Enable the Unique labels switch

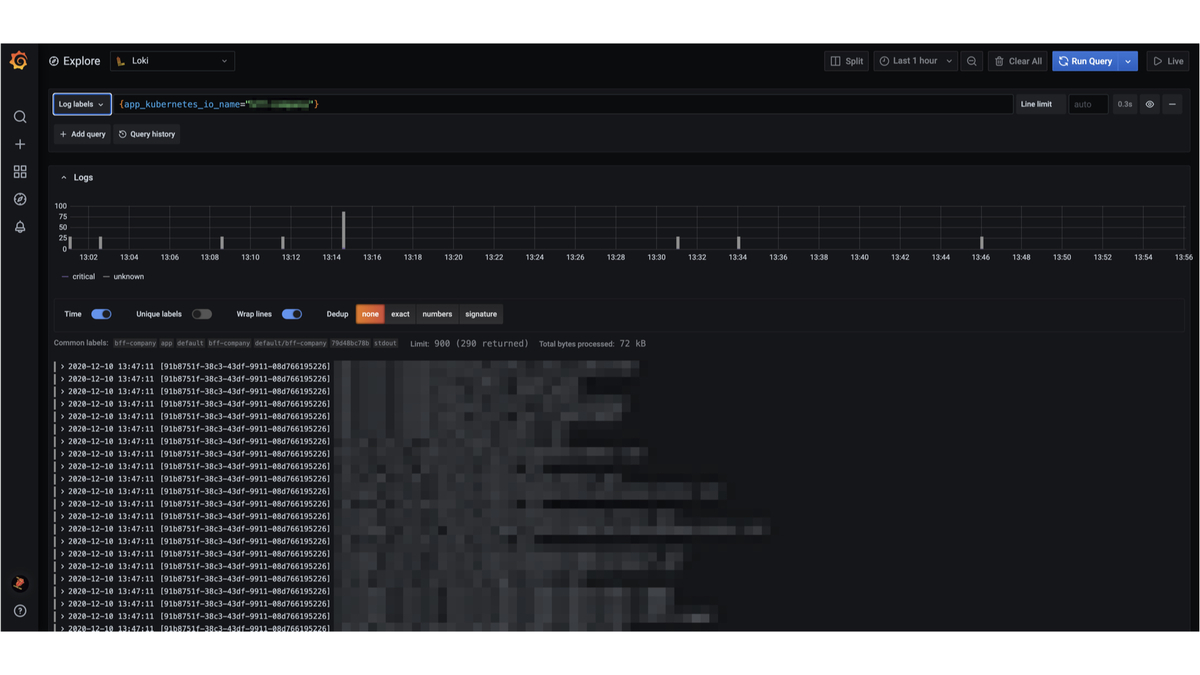[x=202, y=314]
